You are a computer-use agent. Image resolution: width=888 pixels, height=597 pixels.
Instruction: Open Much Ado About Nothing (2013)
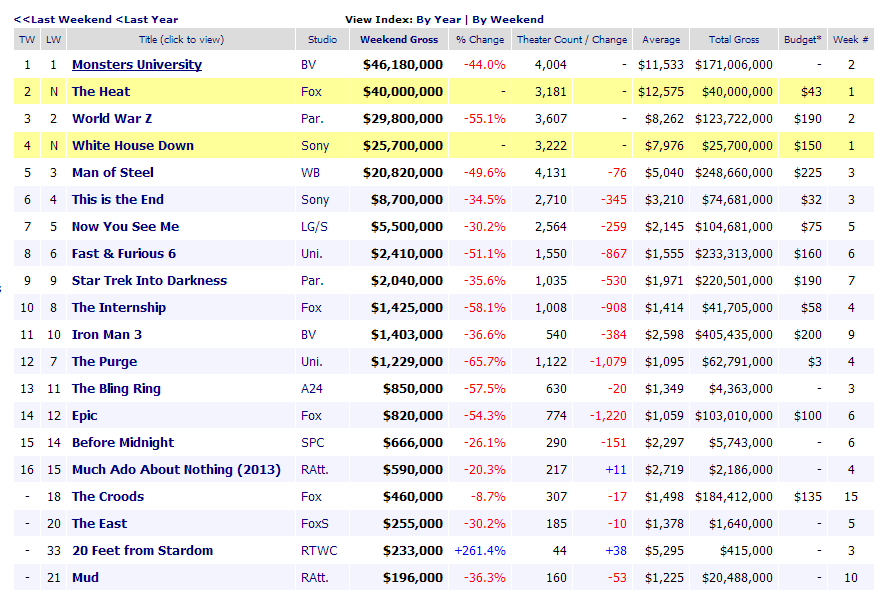(176, 470)
